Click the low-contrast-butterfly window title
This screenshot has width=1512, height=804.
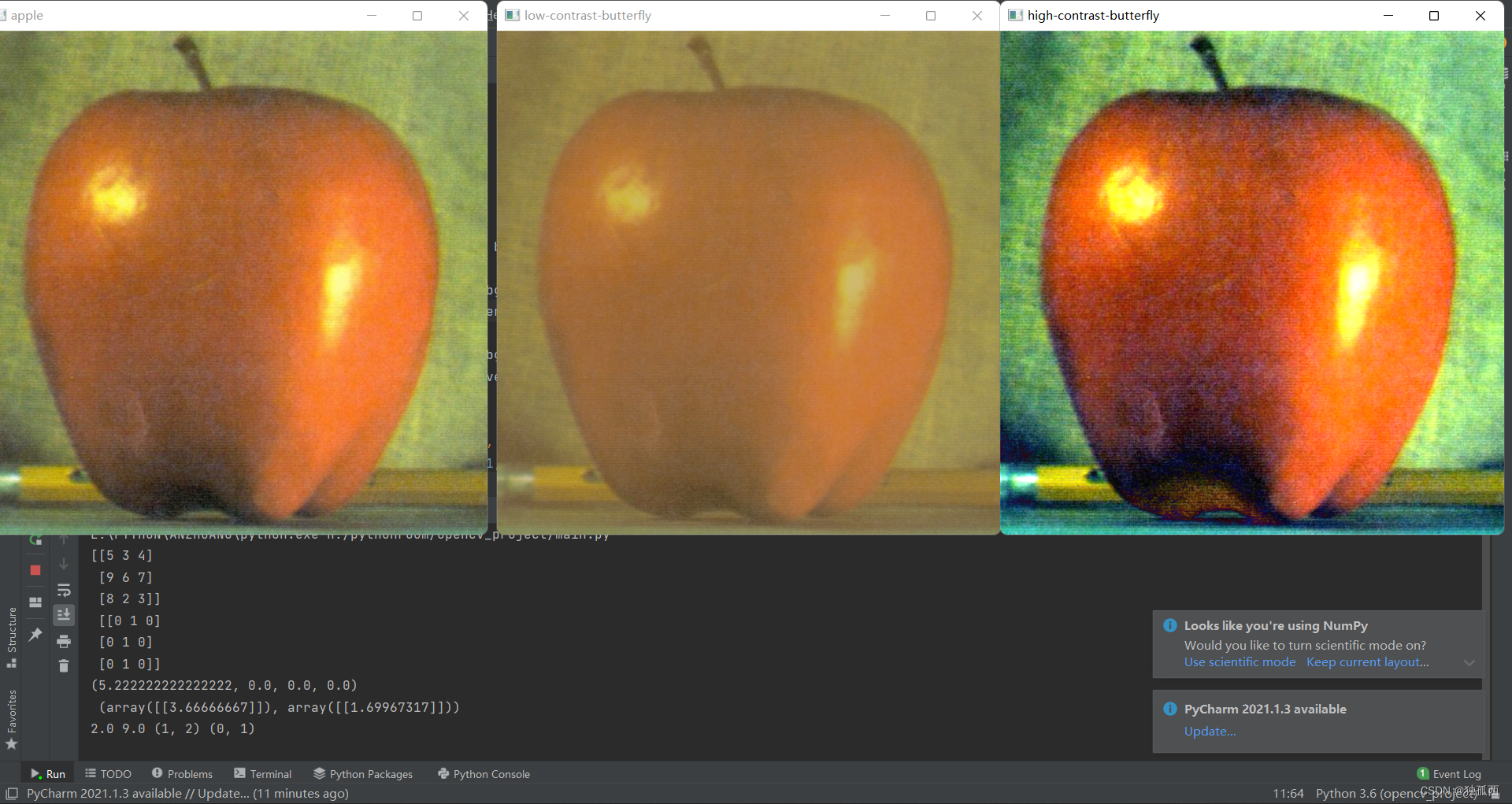587,16
